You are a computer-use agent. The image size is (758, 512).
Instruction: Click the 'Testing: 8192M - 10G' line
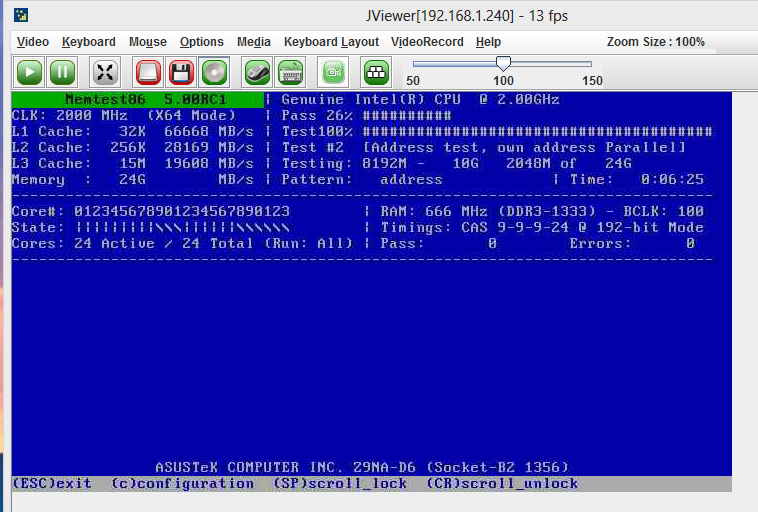pyautogui.click(x=457, y=163)
